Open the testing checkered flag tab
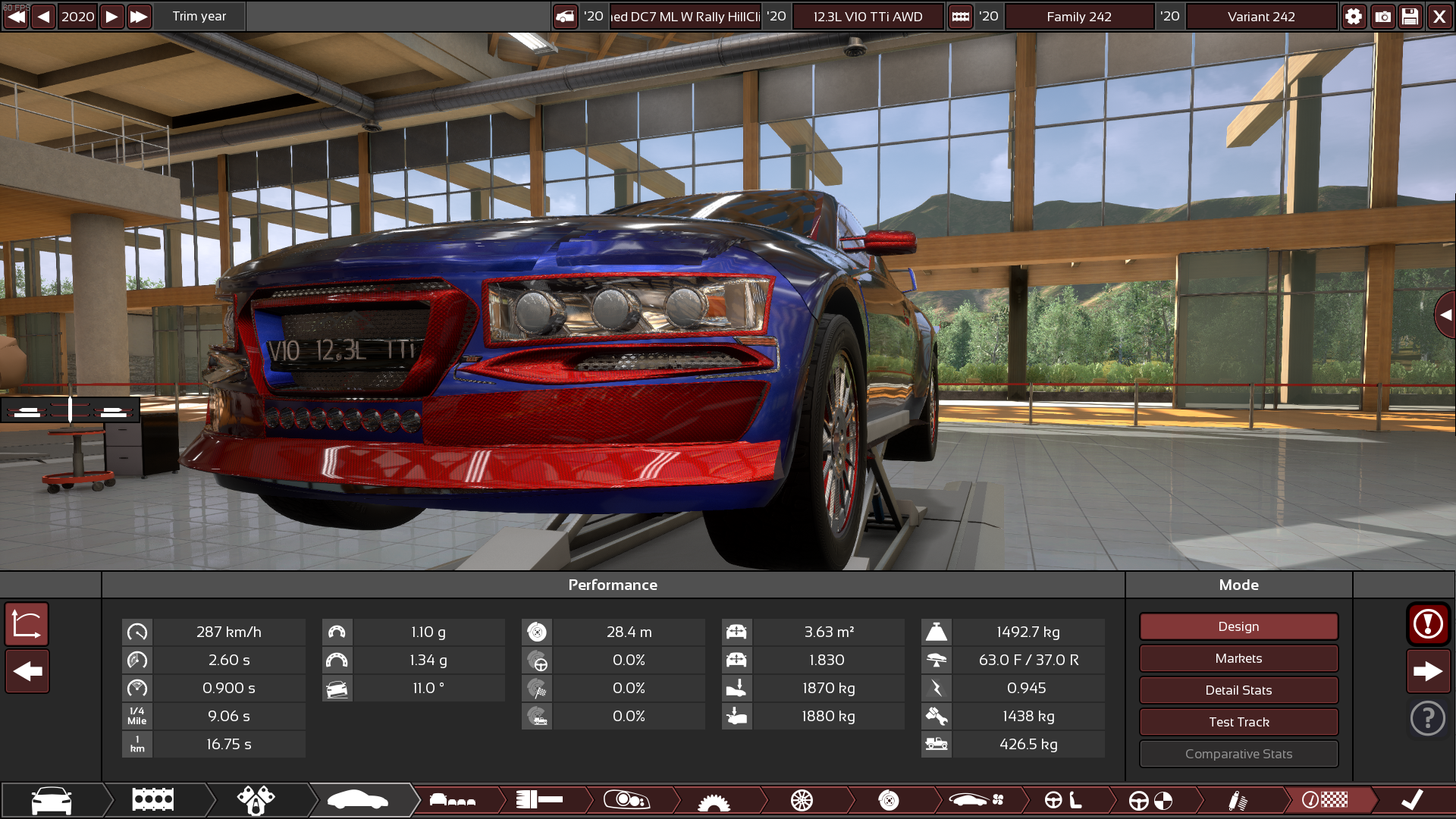This screenshot has width=1456, height=819. 1325,800
